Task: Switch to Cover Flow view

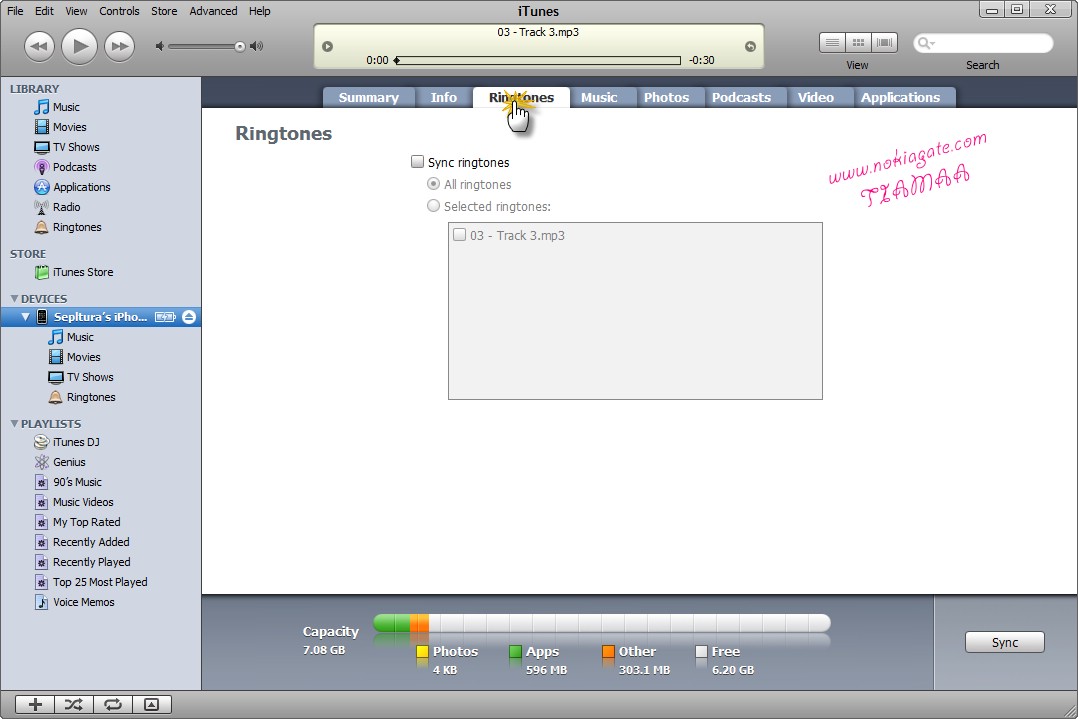Action: coord(884,43)
